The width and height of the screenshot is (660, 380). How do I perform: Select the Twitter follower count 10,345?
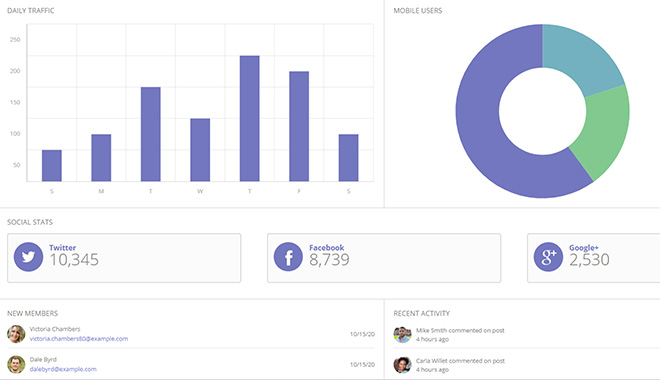tap(74, 260)
